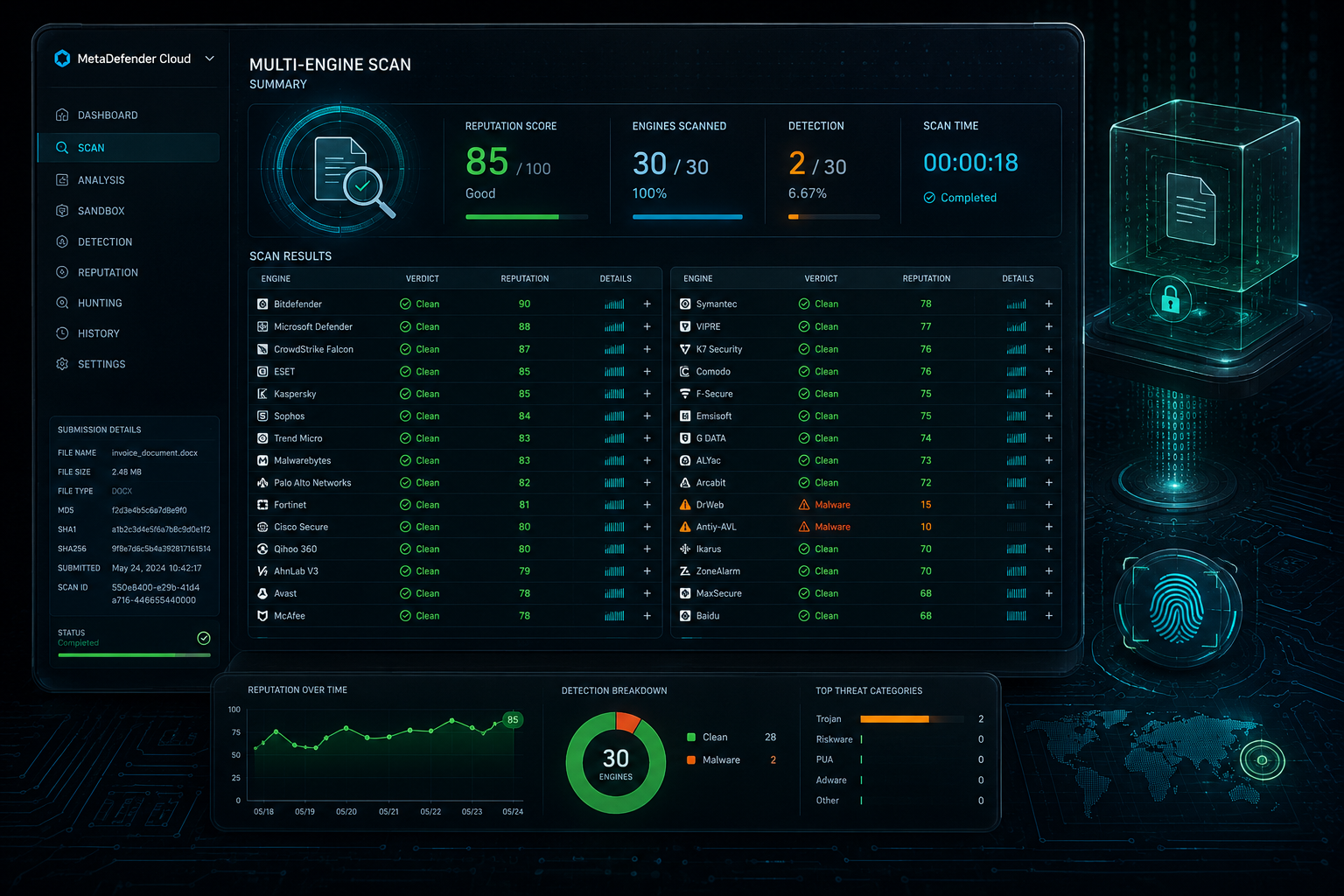Expand the Baidu row details
Viewport: 1344px width, 896px height.
tap(1049, 616)
